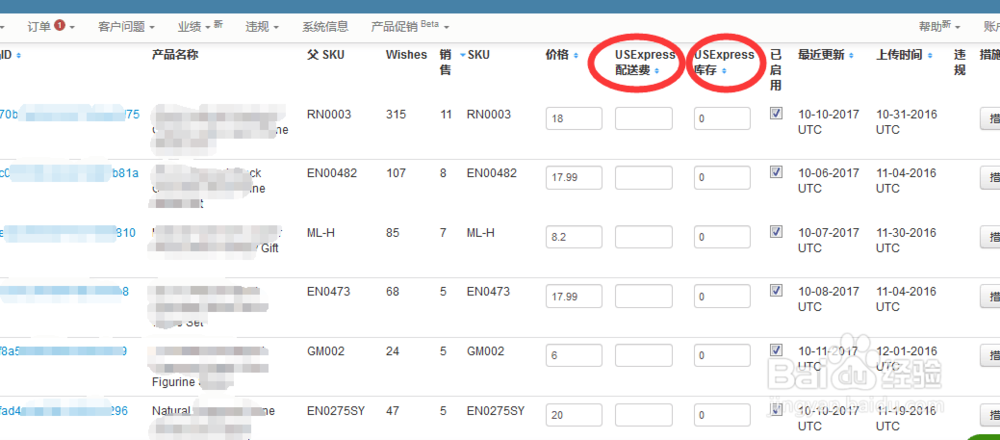Click the 产品名称 column header
This screenshot has width=1000, height=440.
pos(175,55)
